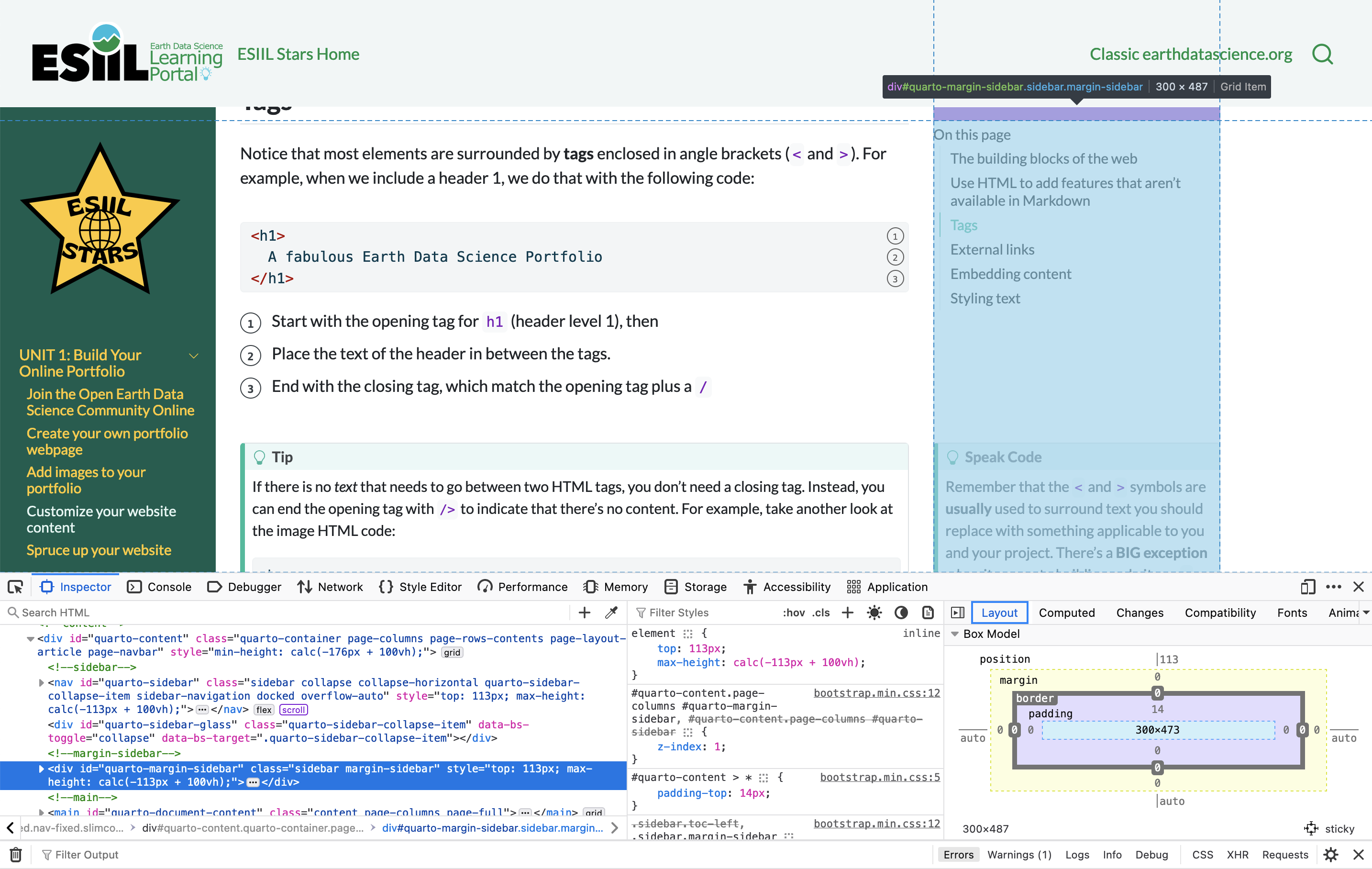Toggle print media simulation

928,613
